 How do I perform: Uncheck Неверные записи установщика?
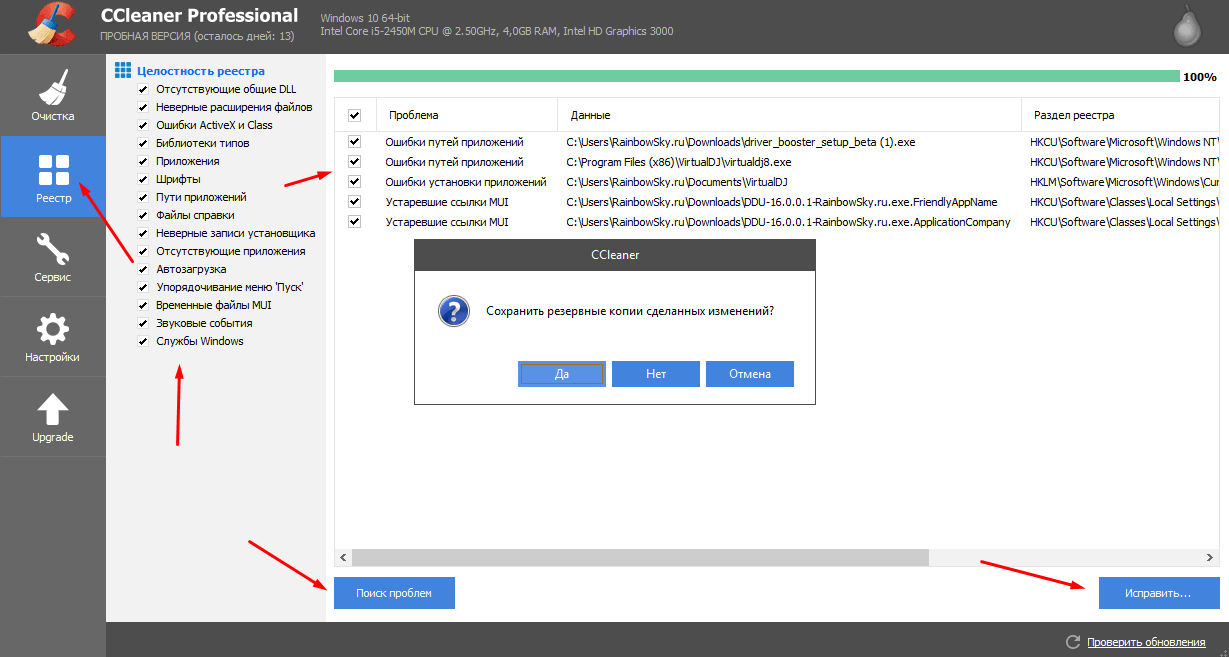click(x=143, y=233)
